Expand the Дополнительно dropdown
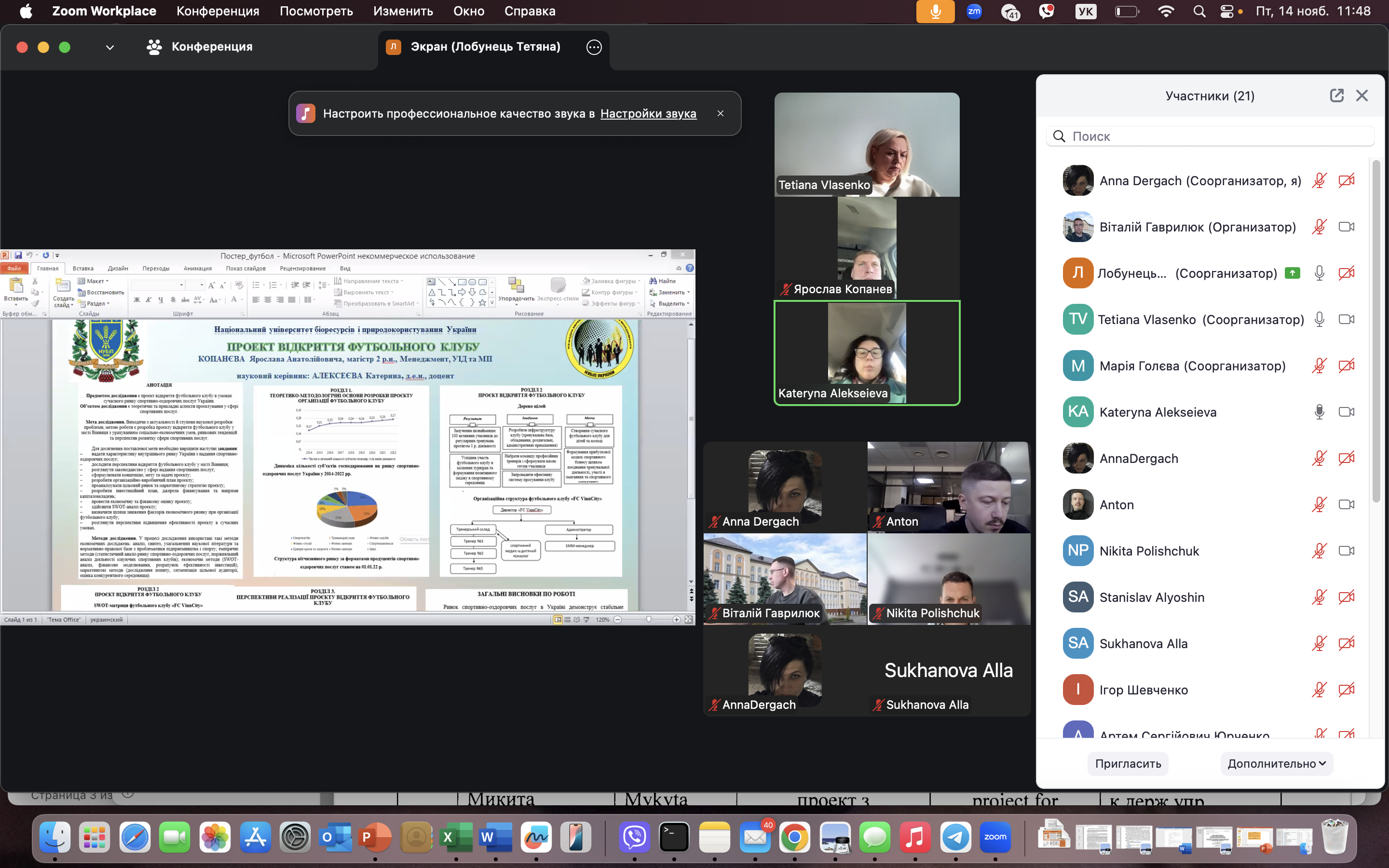 click(x=1276, y=763)
